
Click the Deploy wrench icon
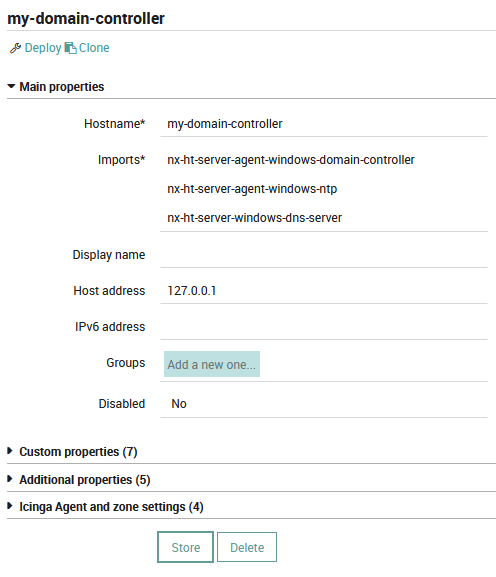[x=15, y=48]
